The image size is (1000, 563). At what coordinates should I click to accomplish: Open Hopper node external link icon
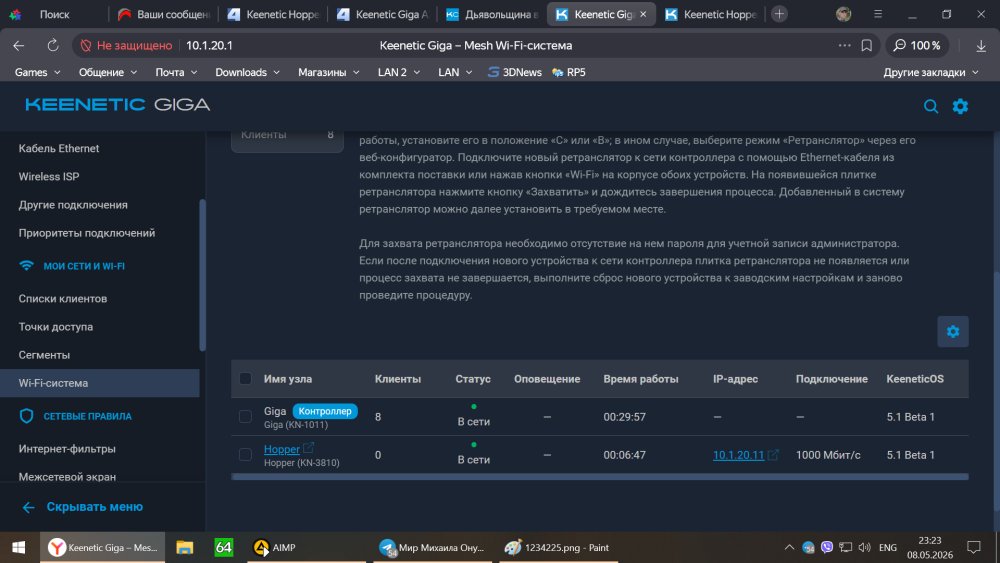(x=309, y=448)
